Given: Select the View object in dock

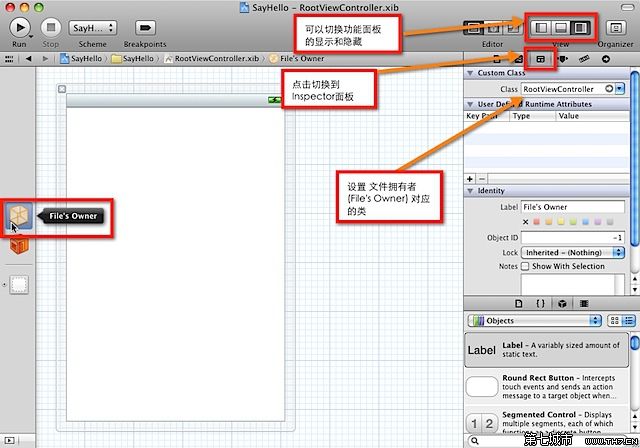Looking at the screenshot, I should 19,284.
